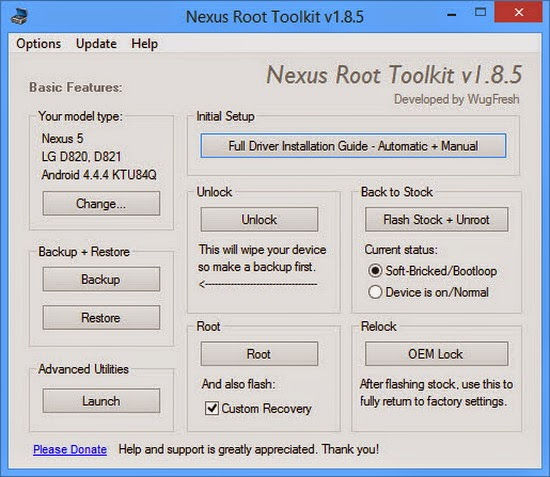
Task: Close the Nexus Root Toolkit window
Action: (x=518, y=12)
